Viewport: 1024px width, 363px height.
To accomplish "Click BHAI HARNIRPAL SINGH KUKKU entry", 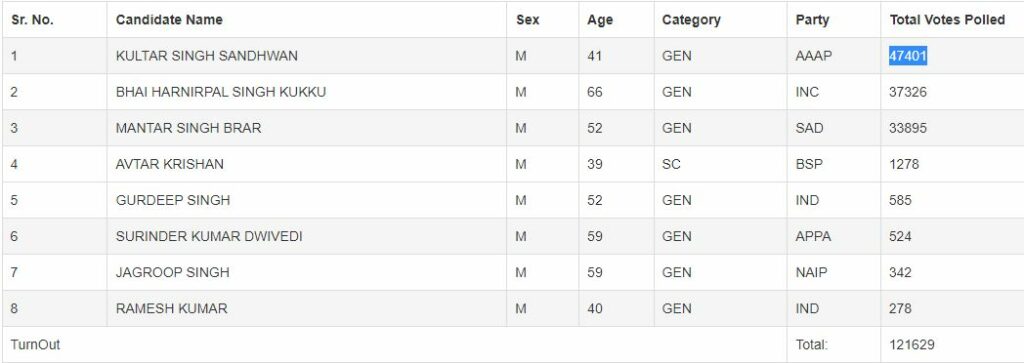I will coord(221,92).
